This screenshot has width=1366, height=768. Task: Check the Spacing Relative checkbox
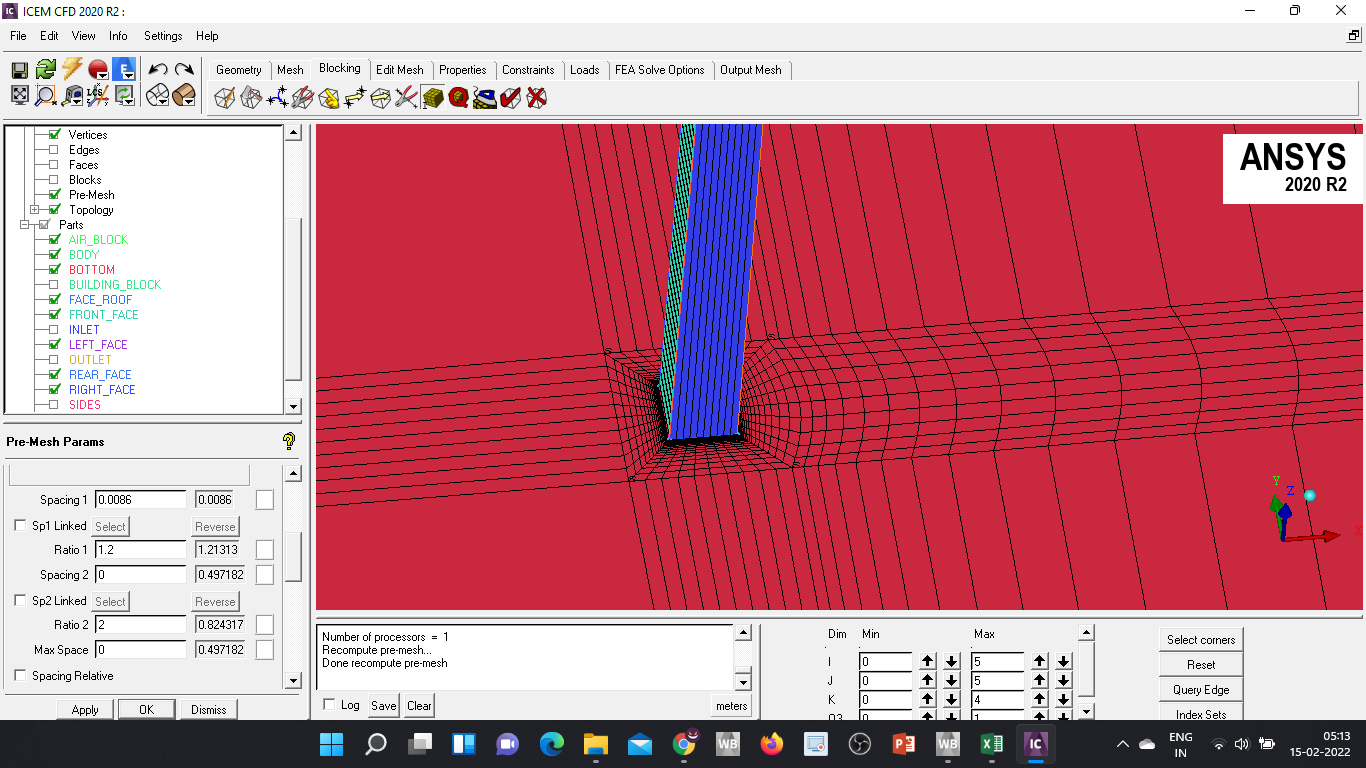tap(20, 676)
